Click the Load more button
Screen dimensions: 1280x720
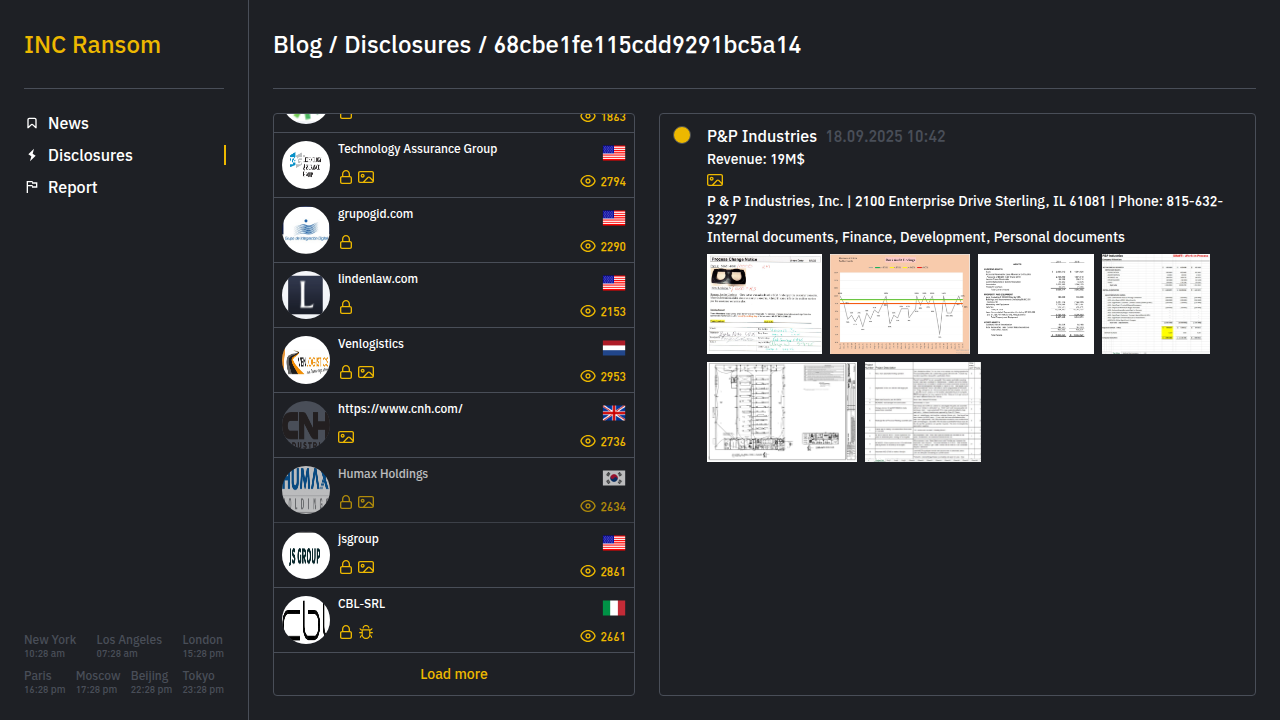point(454,674)
